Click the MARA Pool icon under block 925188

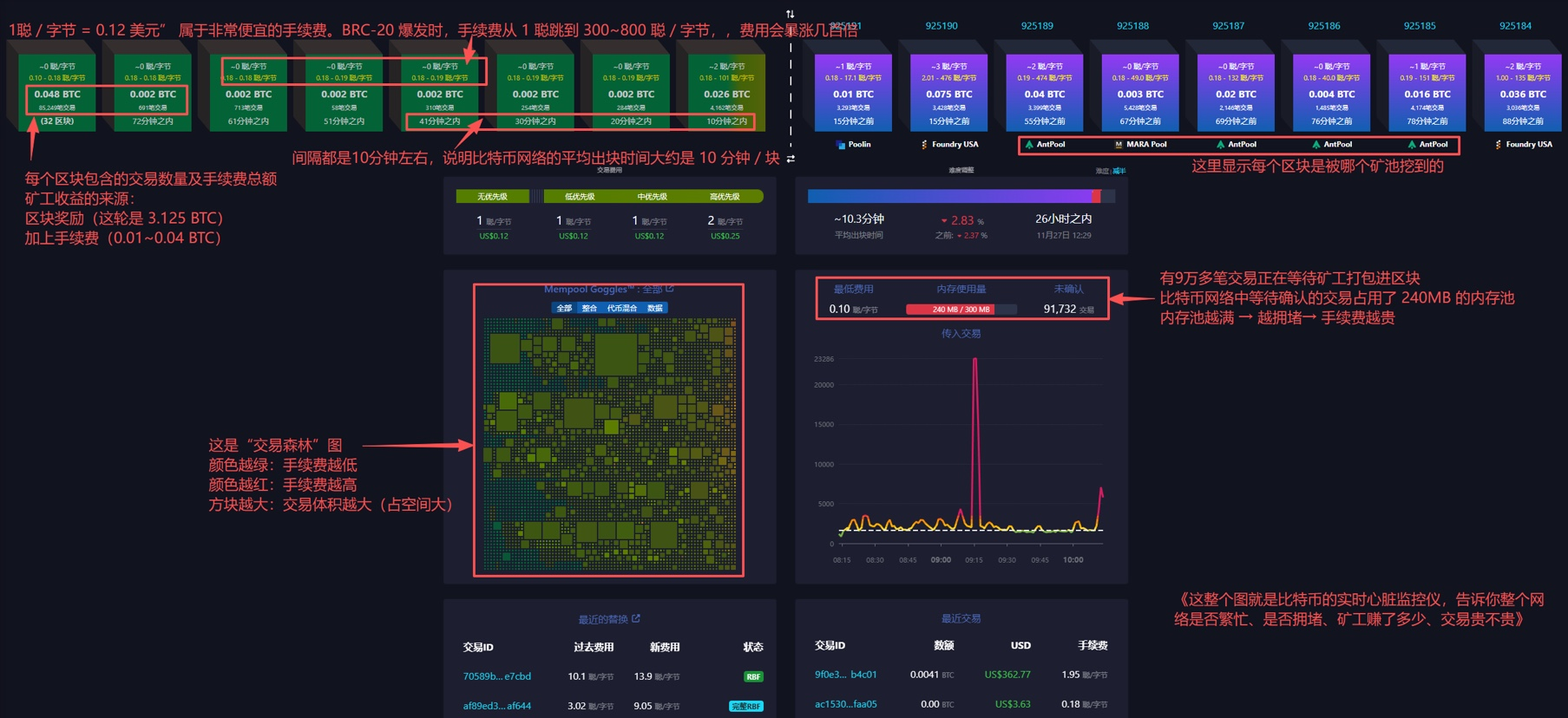coord(1119,145)
